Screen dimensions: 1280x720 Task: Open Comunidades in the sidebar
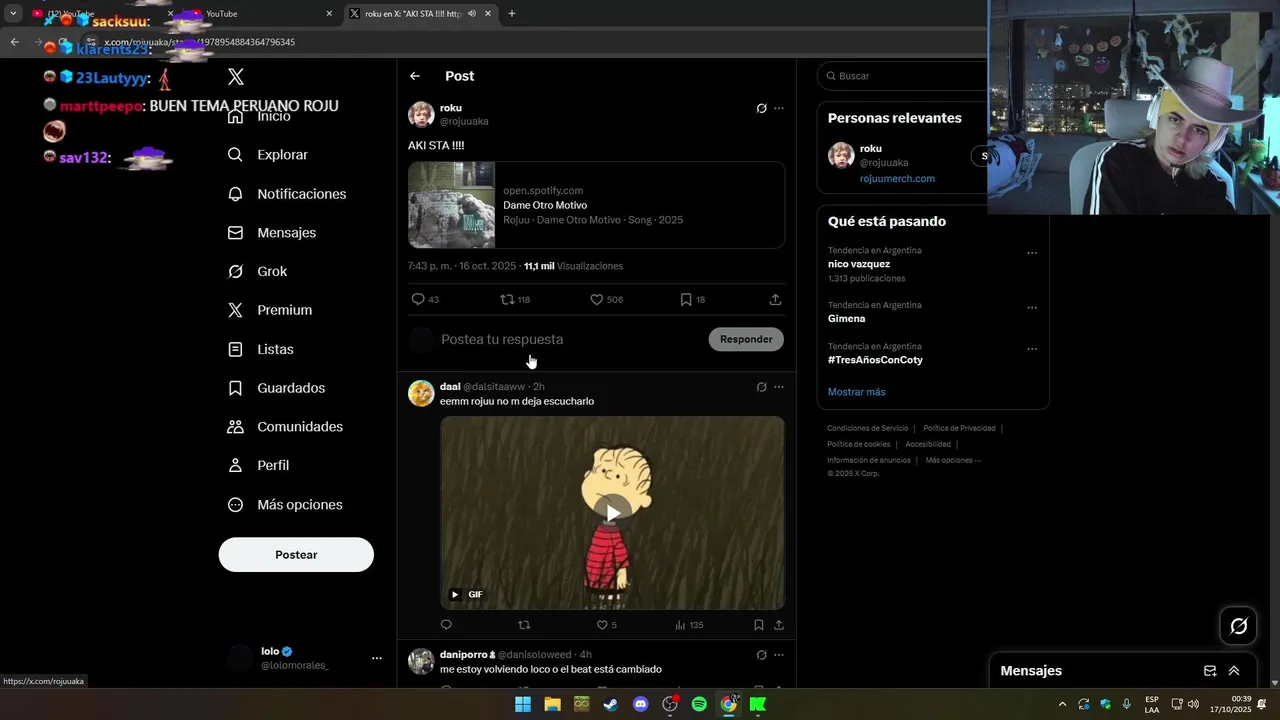point(285,426)
